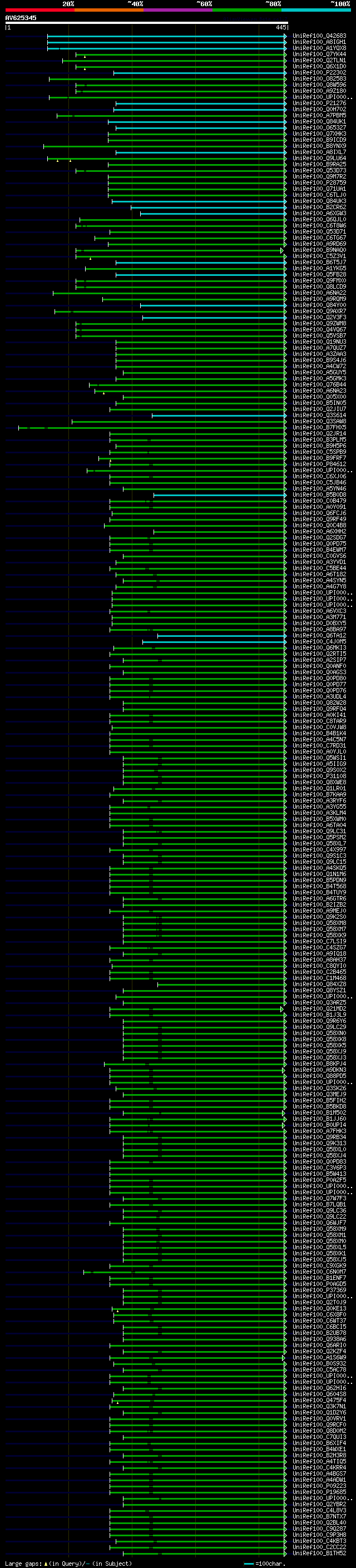
Task: Open hit UniRef100_P19685
Action: [319, 1492]
